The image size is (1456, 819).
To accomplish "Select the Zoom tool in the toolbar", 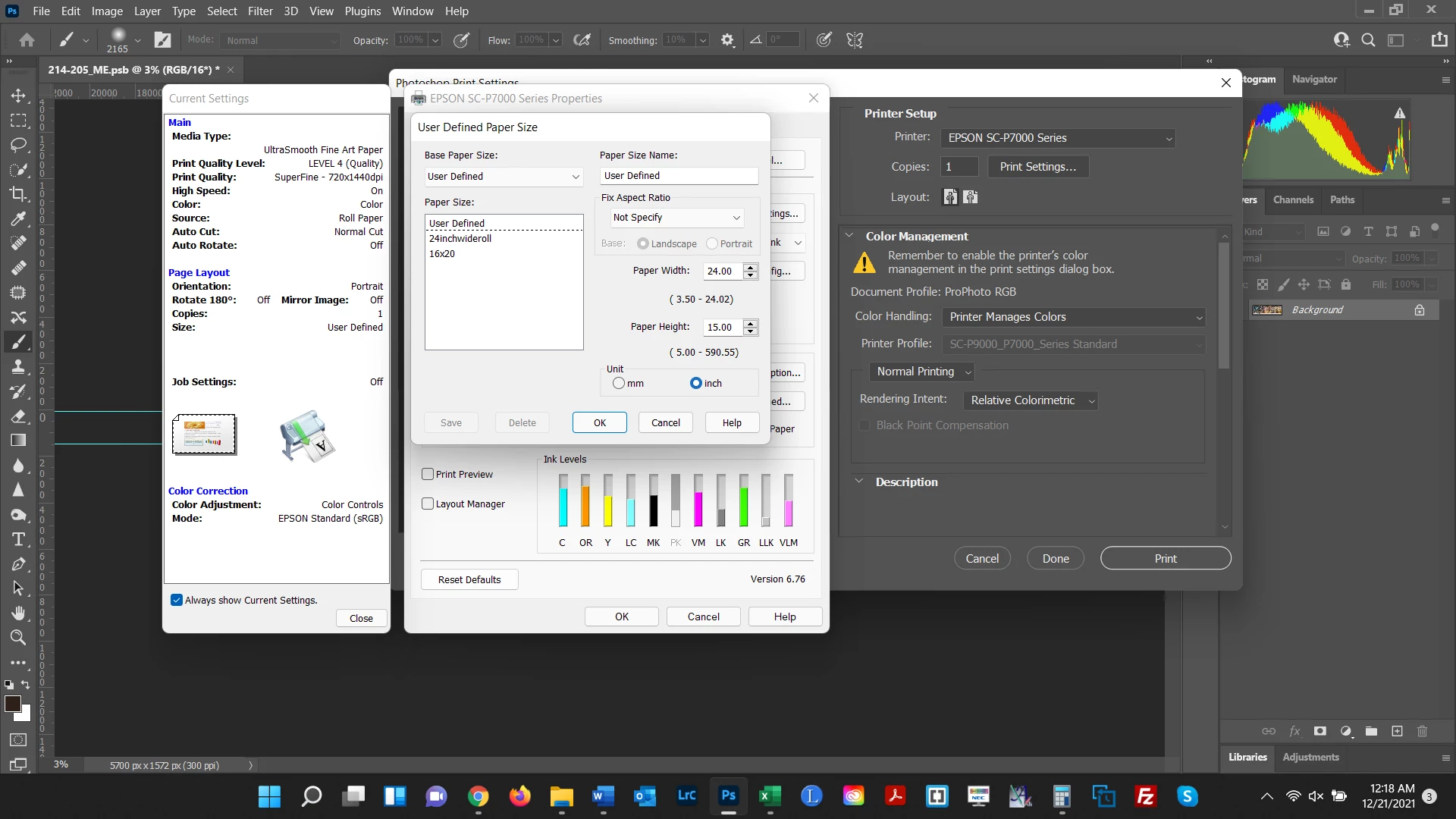I will click(x=18, y=638).
